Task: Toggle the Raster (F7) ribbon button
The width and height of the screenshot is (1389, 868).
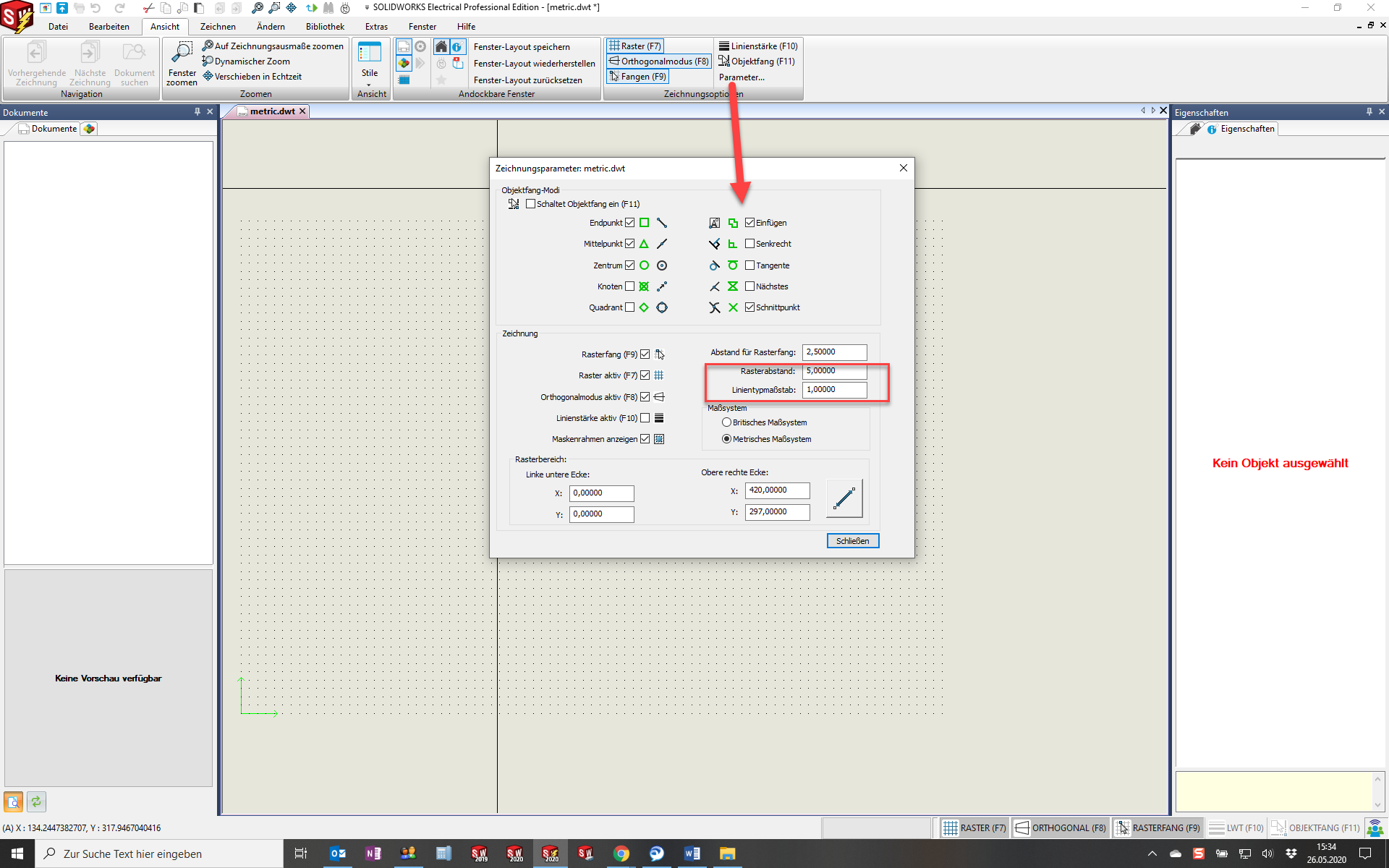Action: pos(634,46)
